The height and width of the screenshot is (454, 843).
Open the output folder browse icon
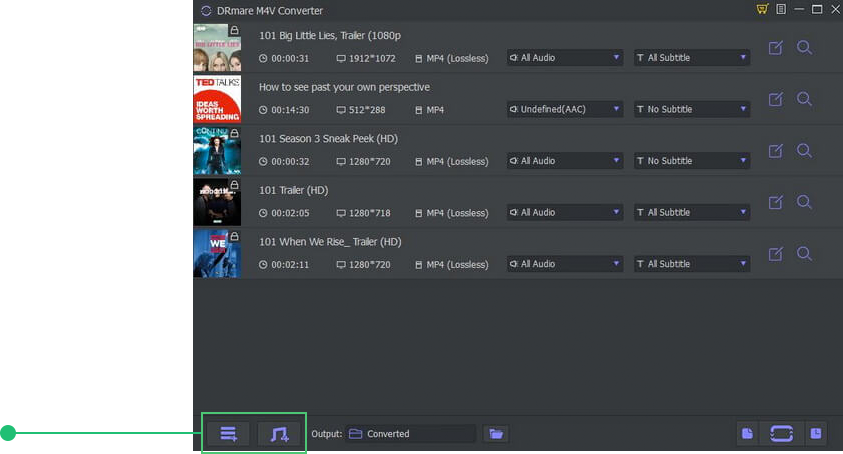[x=496, y=434]
